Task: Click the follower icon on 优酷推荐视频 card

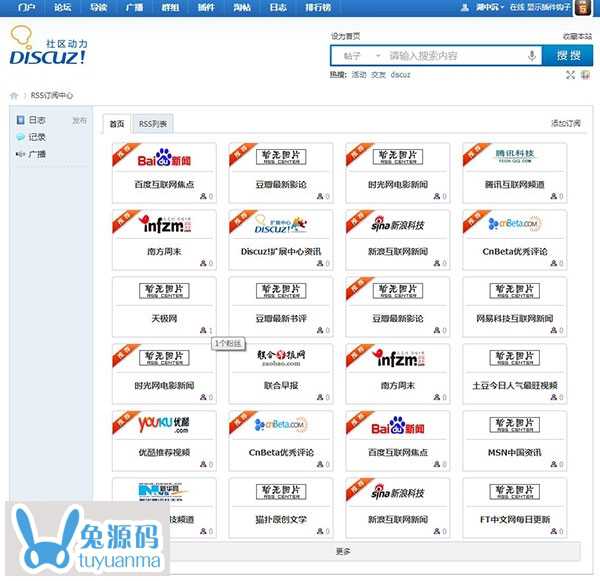Action: 203,464
